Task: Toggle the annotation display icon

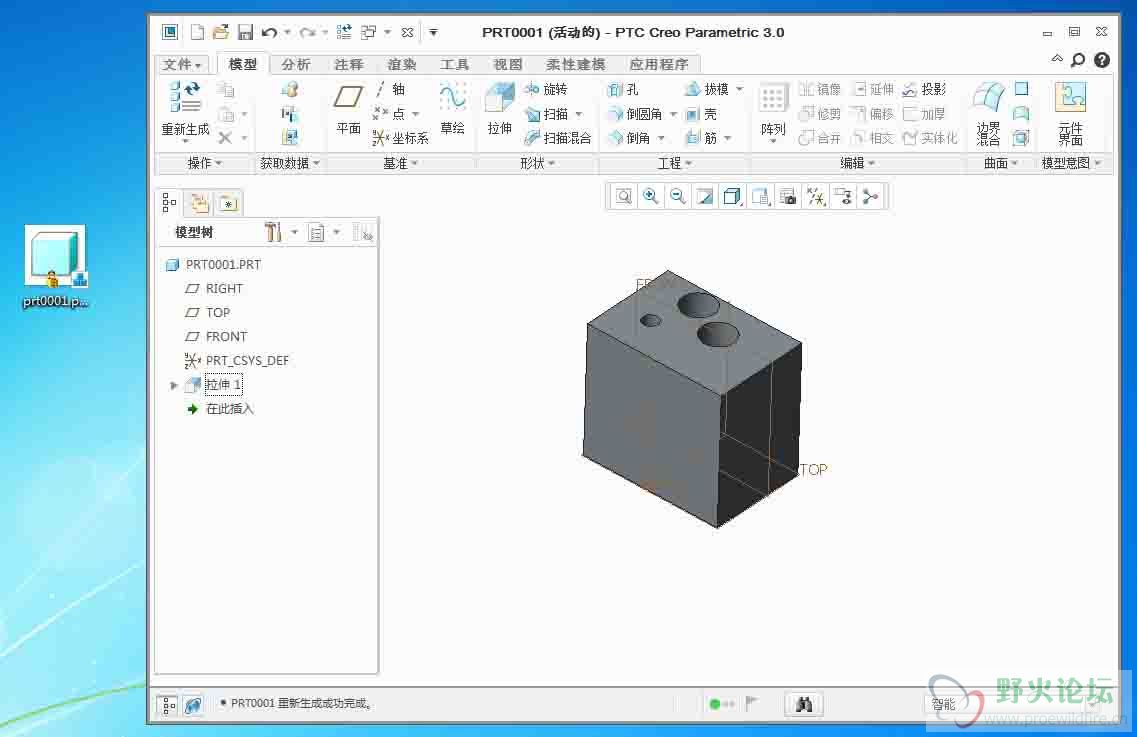Action: (843, 197)
